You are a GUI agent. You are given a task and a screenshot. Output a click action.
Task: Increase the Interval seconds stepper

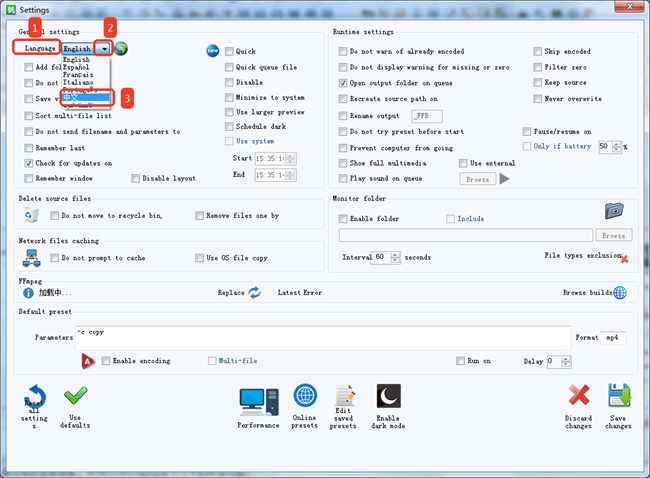[x=397, y=254]
